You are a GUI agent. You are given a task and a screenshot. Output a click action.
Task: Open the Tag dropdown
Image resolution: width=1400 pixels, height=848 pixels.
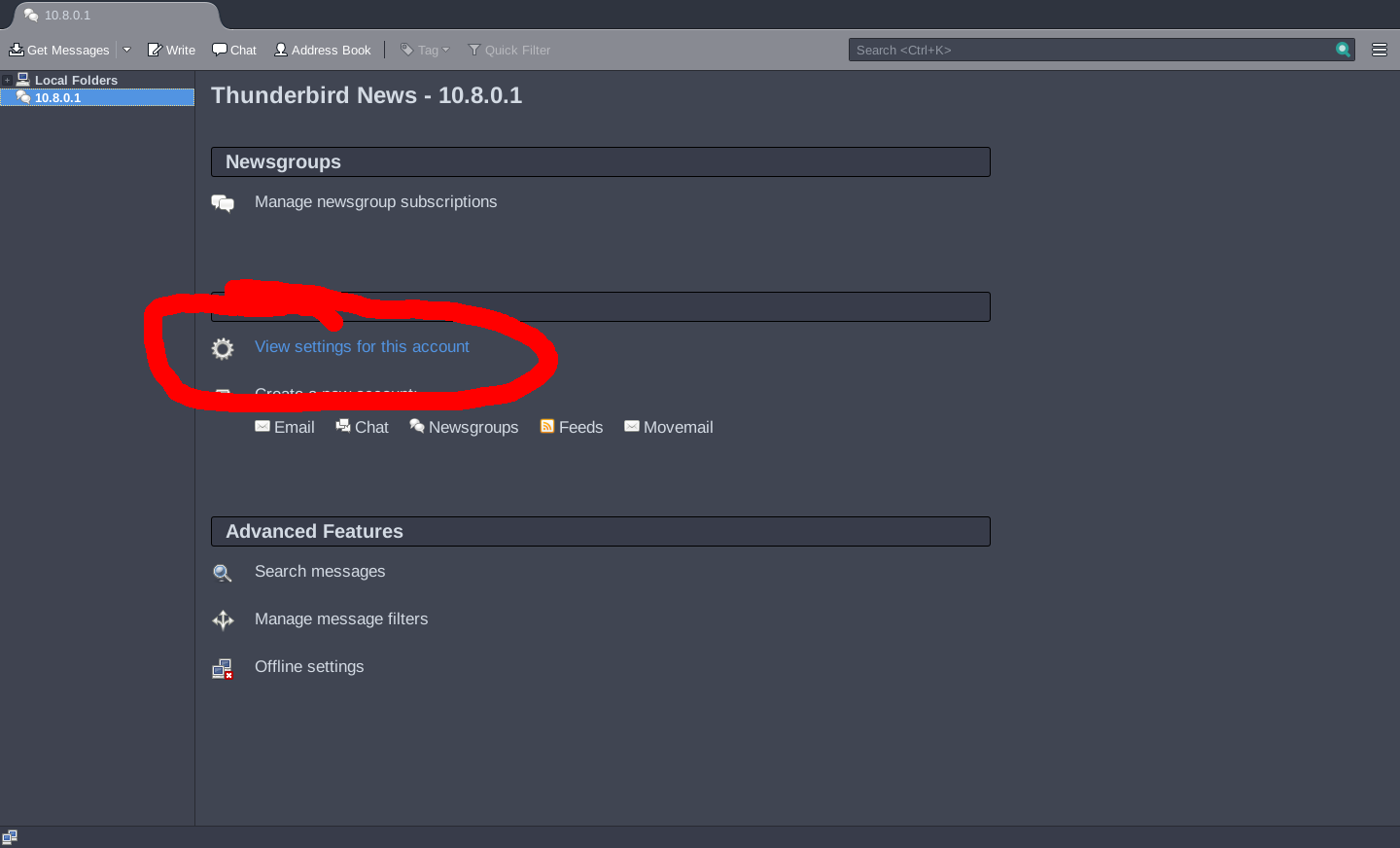tap(426, 50)
